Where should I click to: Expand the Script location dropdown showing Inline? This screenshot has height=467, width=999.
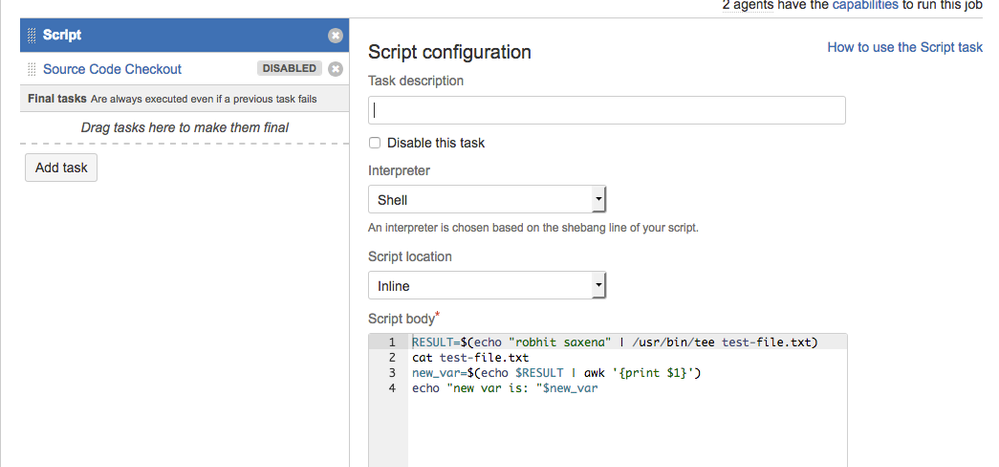pyautogui.click(x=487, y=286)
